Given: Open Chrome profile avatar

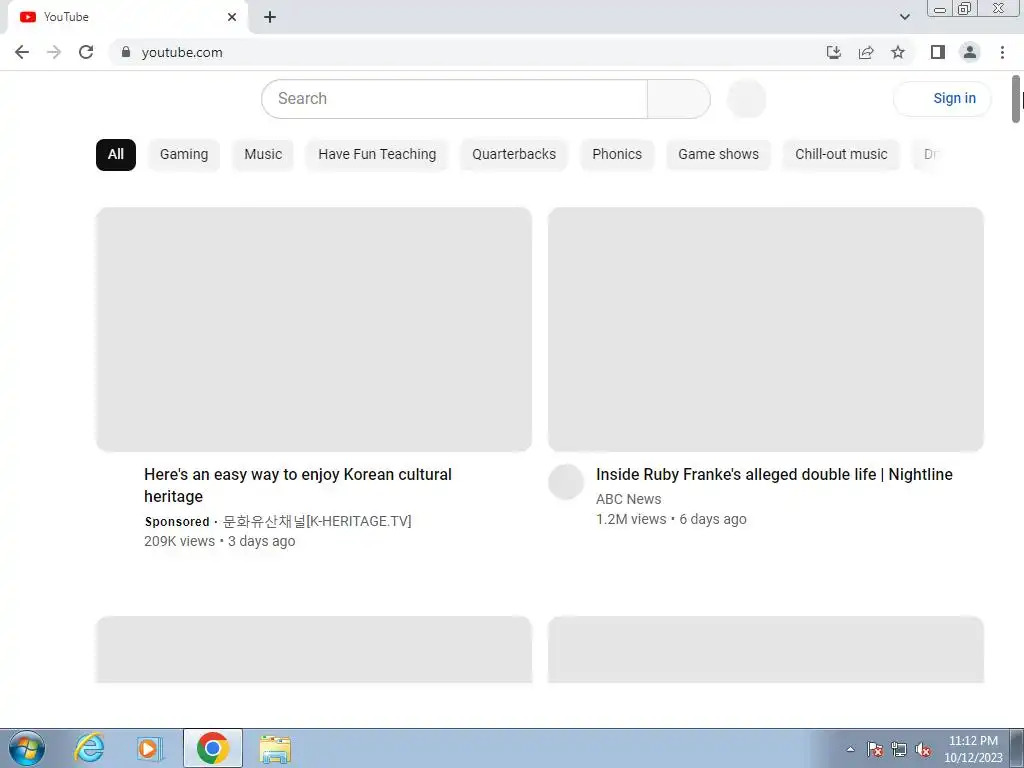Looking at the screenshot, I should [x=970, y=52].
